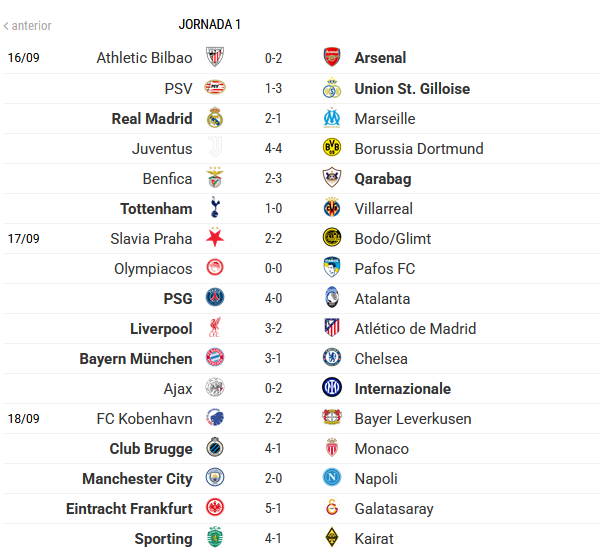Click the Atlético de Madrid team name

click(x=415, y=328)
